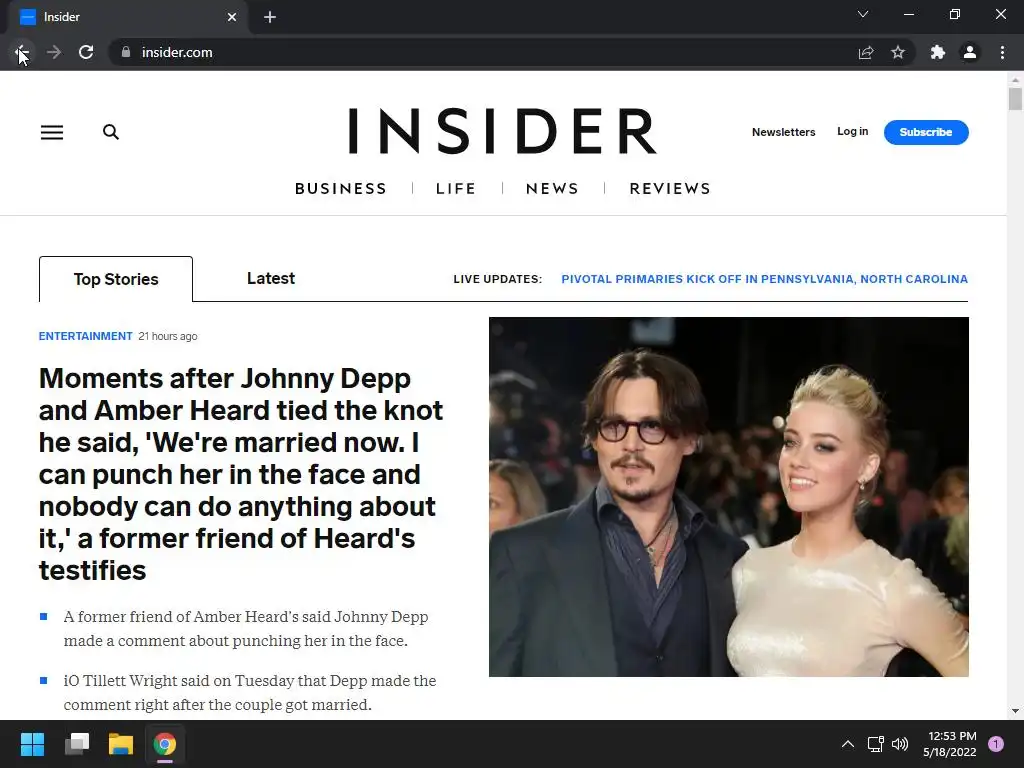Click the '21 hours ago' timestamp

click(x=168, y=336)
